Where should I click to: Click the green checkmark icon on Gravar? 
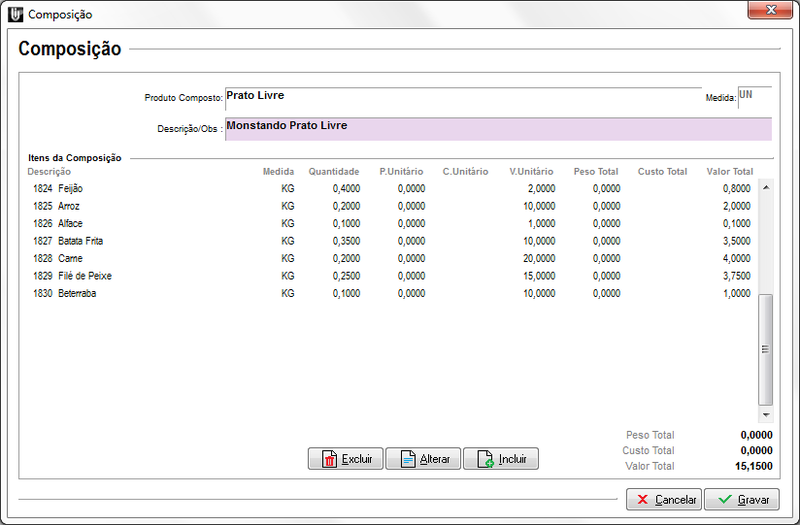click(724, 499)
